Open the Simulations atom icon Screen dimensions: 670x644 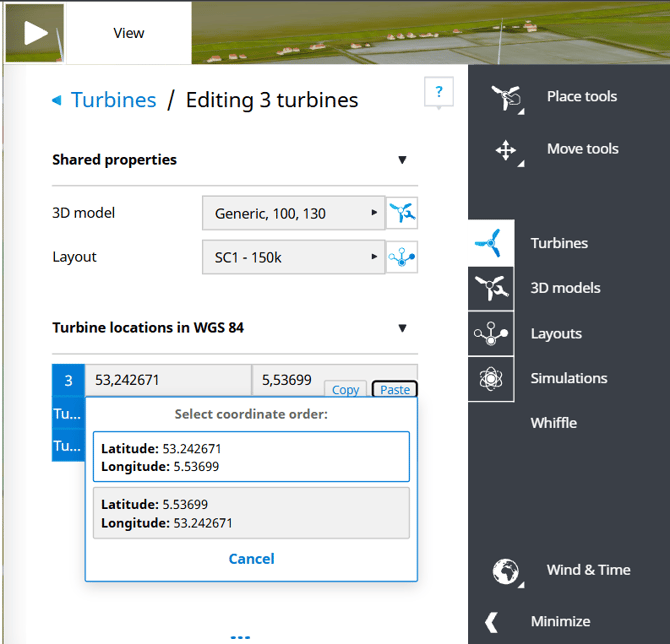[x=491, y=379]
